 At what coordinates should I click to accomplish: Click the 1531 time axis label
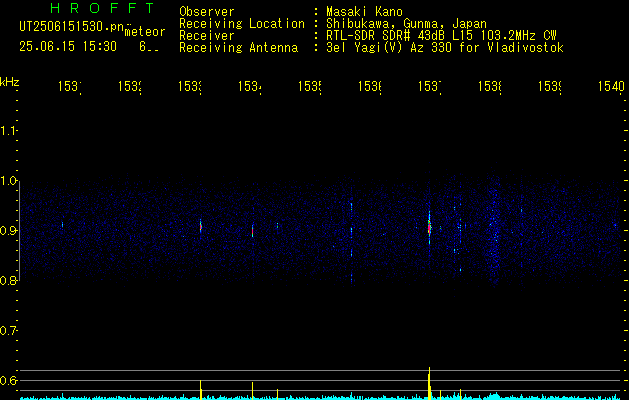[70, 86]
